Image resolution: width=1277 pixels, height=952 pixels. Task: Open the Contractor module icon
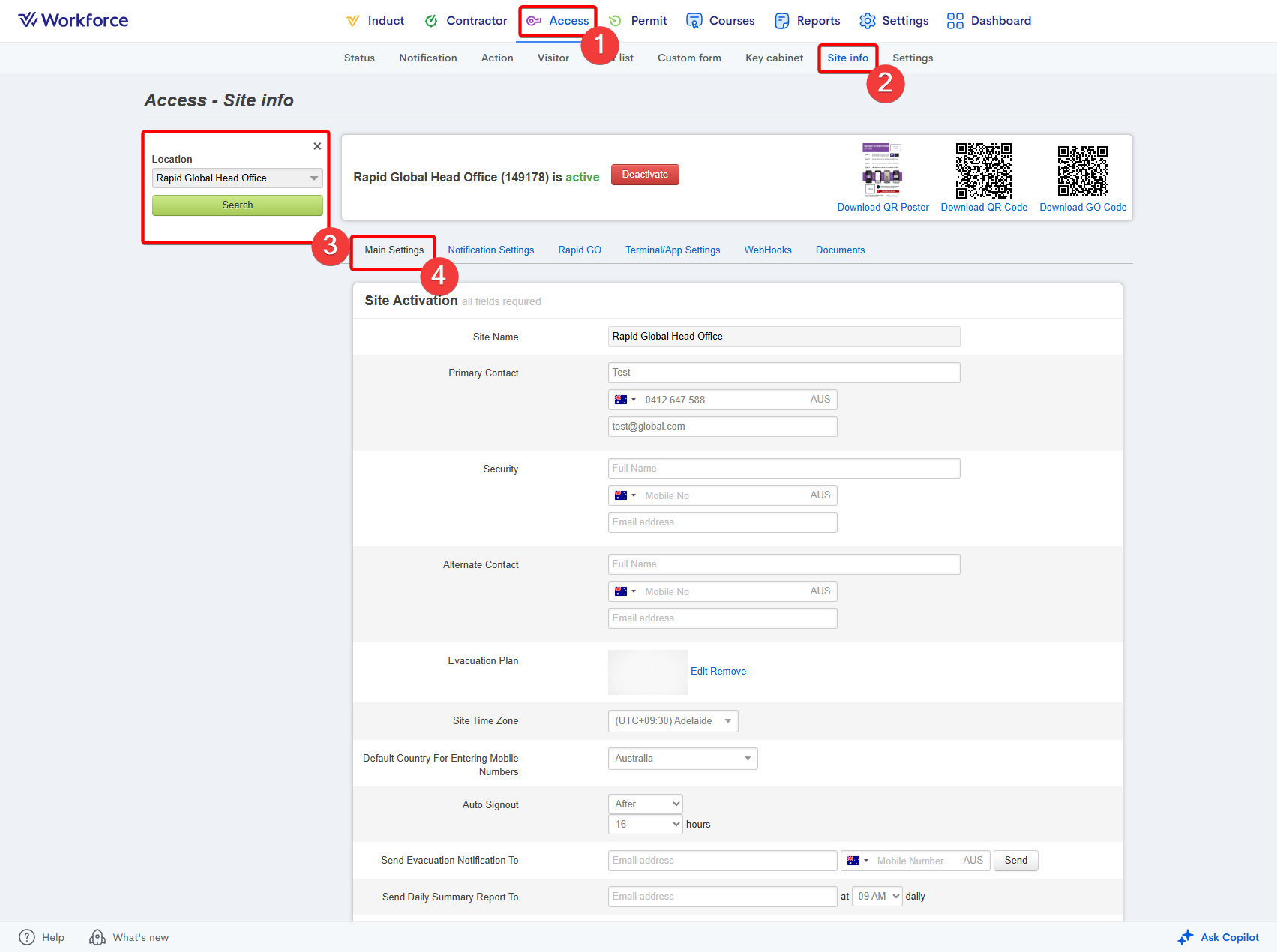(x=431, y=21)
